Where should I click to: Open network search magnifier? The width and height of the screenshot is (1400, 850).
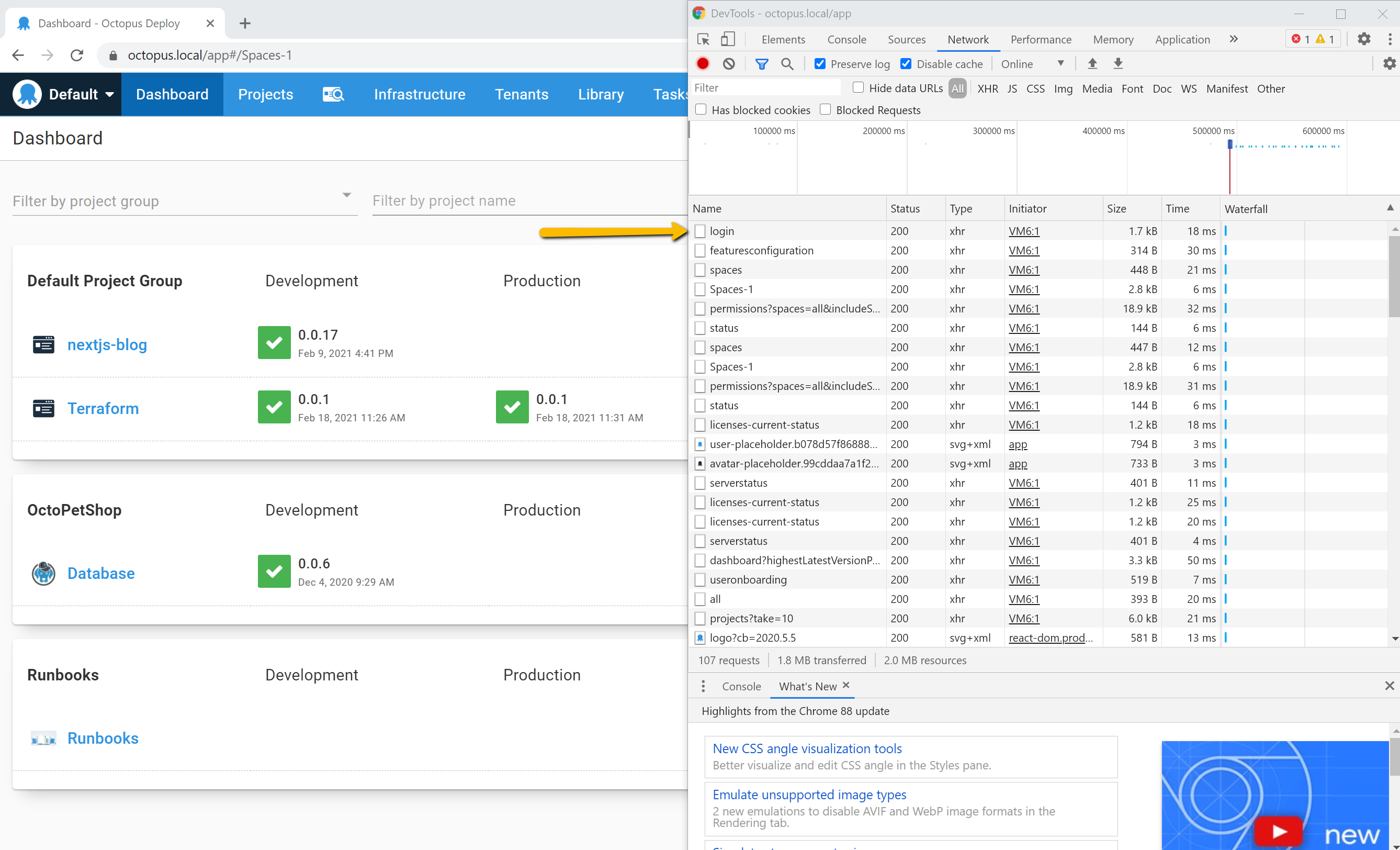pyautogui.click(x=787, y=64)
